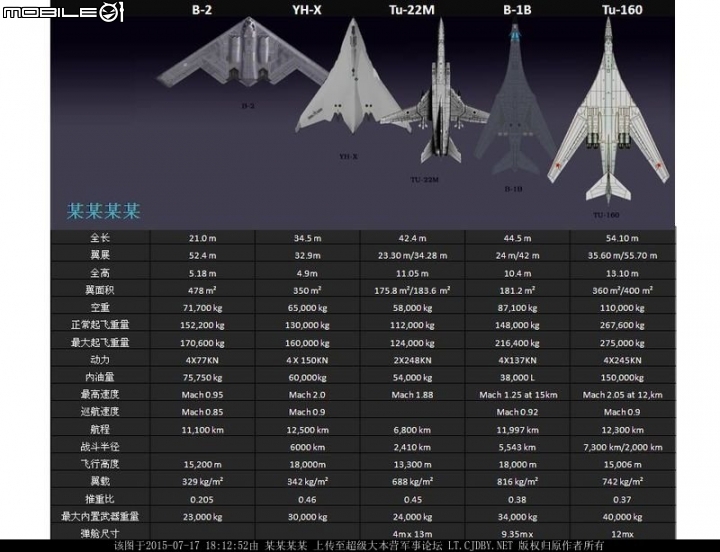Click the 0.205 thrust ratio cell

tap(202, 499)
